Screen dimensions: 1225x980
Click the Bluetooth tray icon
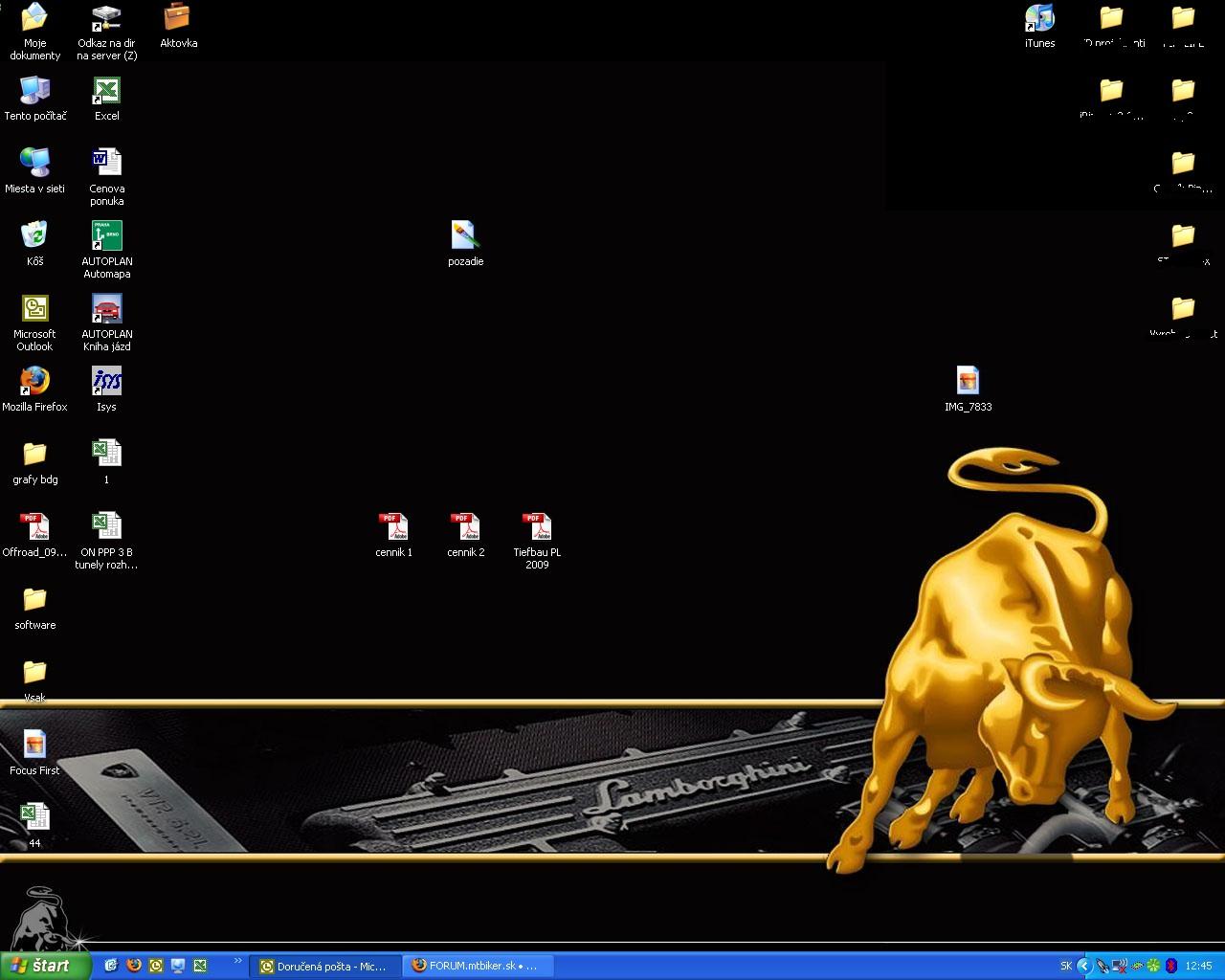1170,967
